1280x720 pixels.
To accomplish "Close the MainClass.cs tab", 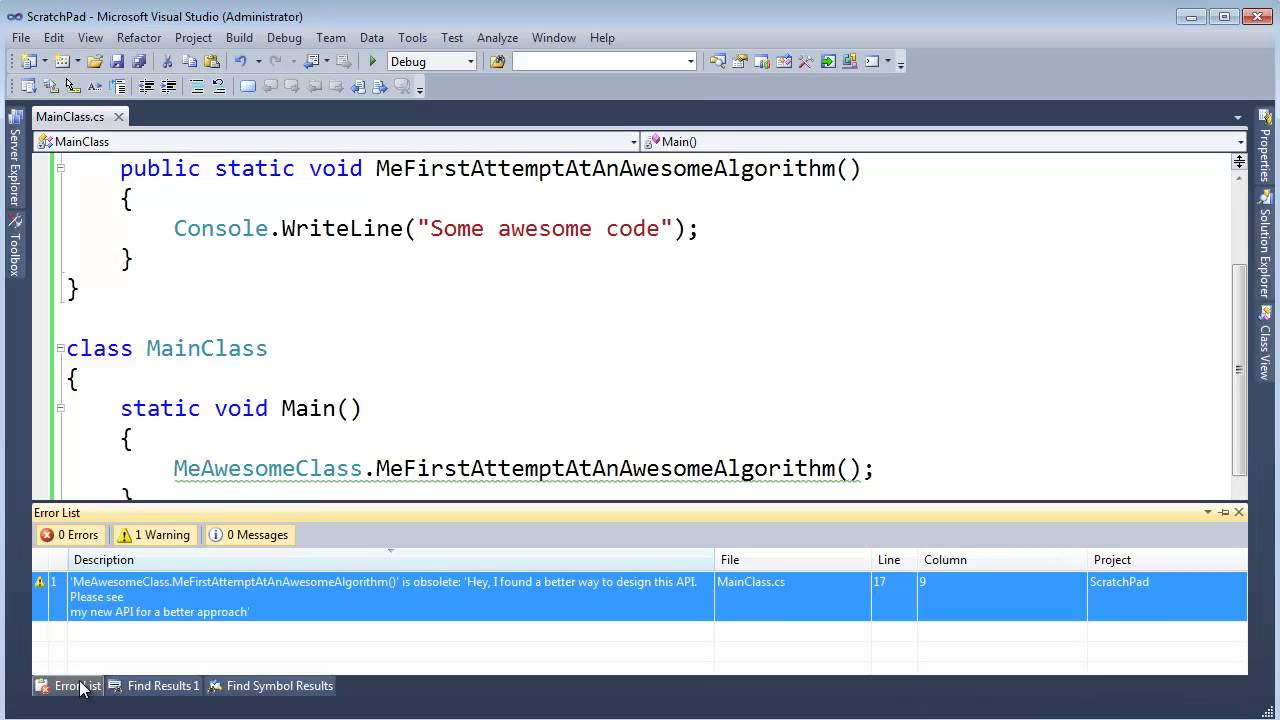I will click(117, 117).
